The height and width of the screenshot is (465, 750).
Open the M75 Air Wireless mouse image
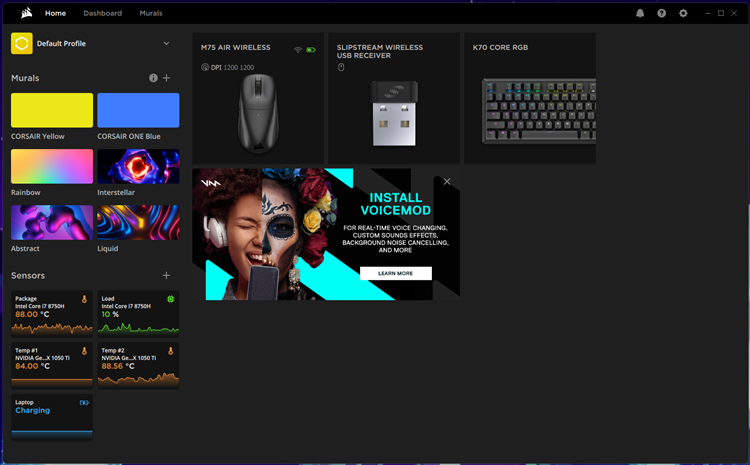pyautogui.click(x=258, y=114)
